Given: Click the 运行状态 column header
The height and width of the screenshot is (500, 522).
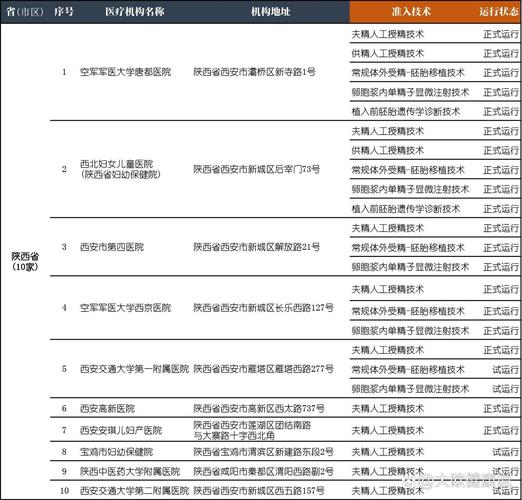Looking at the screenshot, I should tap(499, 12).
